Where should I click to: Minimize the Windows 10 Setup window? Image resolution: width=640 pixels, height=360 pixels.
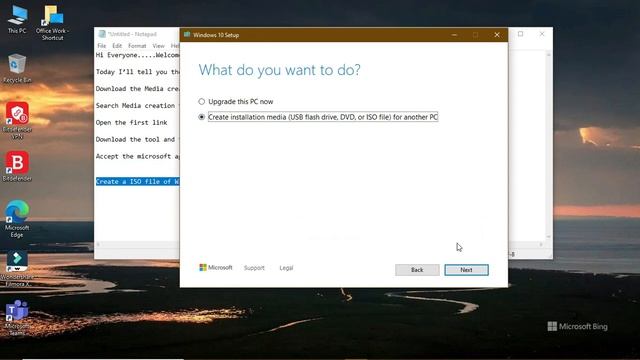(454, 35)
